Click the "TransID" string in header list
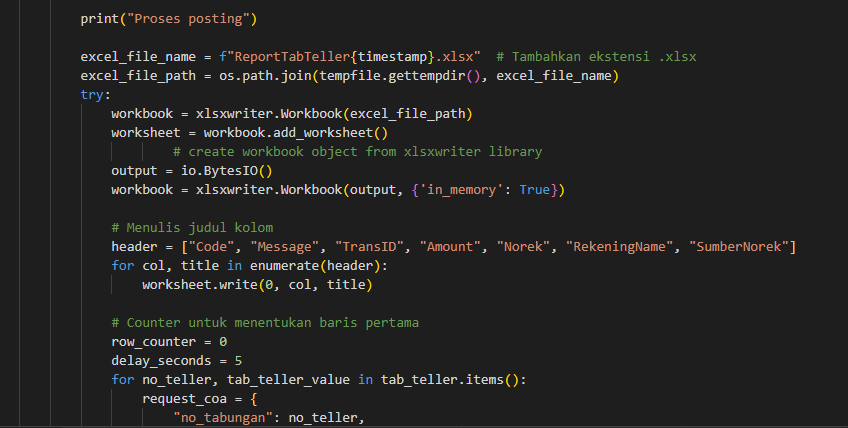This screenshot has width=848, height=428. tap(369, 247)
